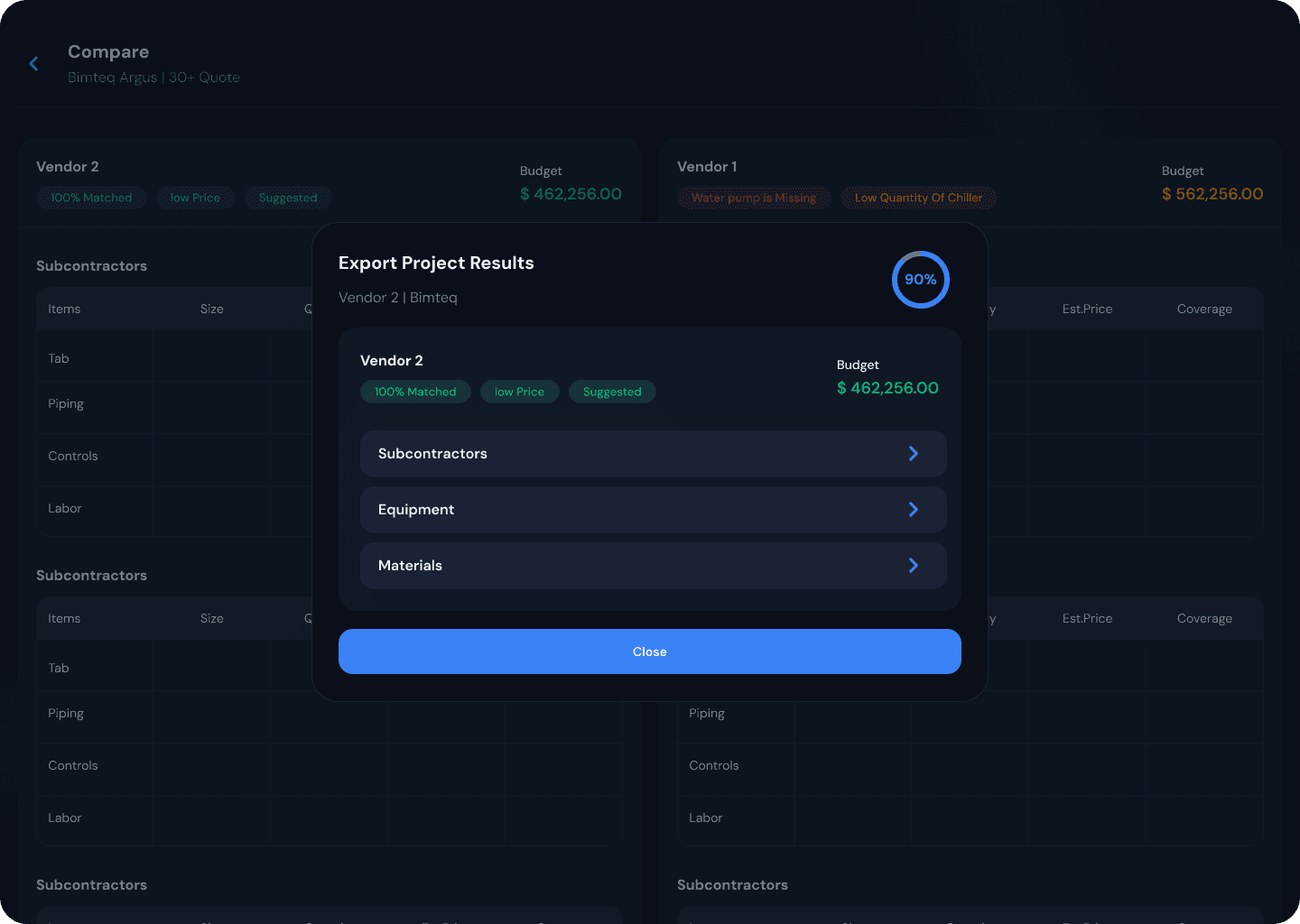Select the Piping row under Vendor 1 table

coord(707,713)
